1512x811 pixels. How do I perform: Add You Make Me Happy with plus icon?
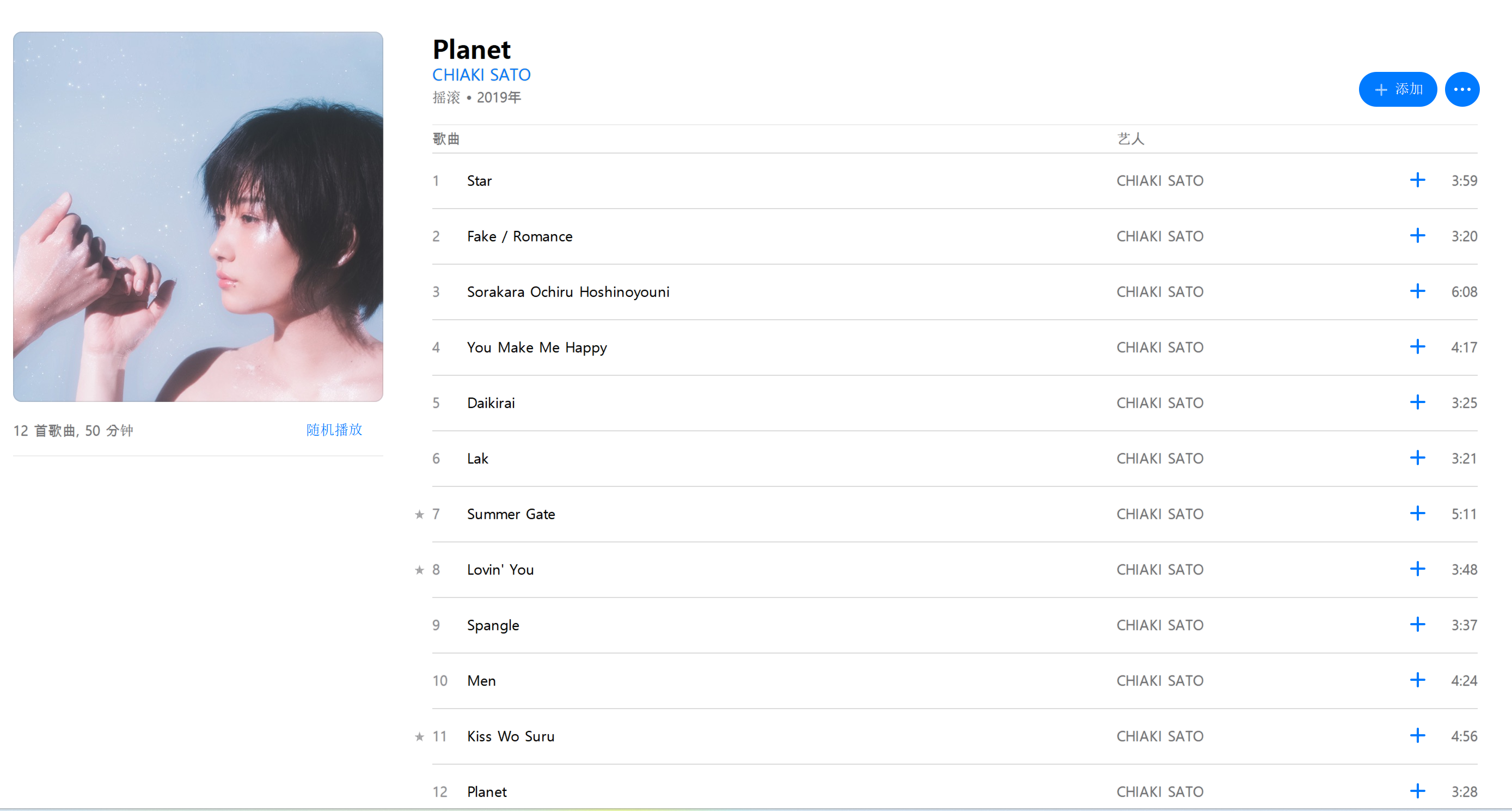pyautogui.click(x=1417, y=347)
